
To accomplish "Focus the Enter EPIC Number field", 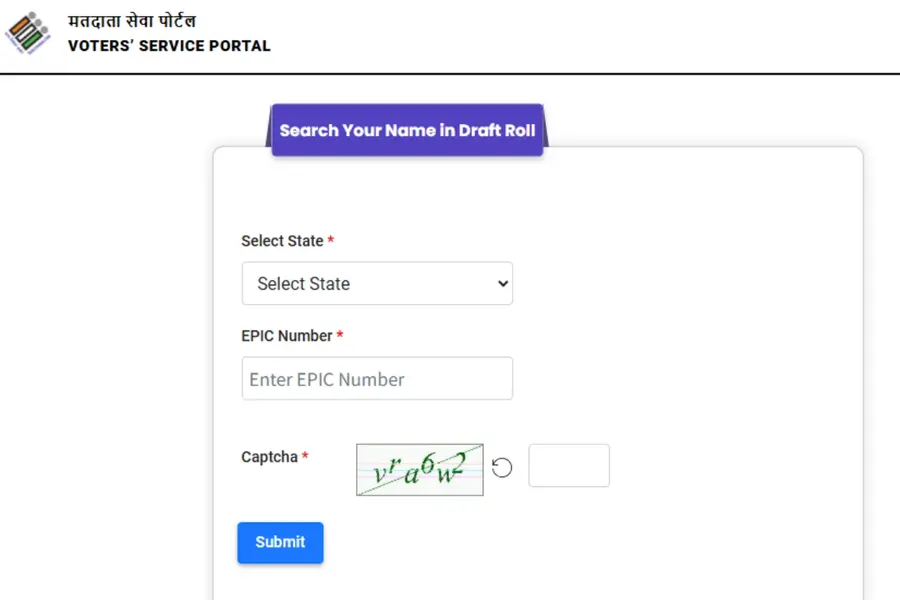I will tap(377, 378).
